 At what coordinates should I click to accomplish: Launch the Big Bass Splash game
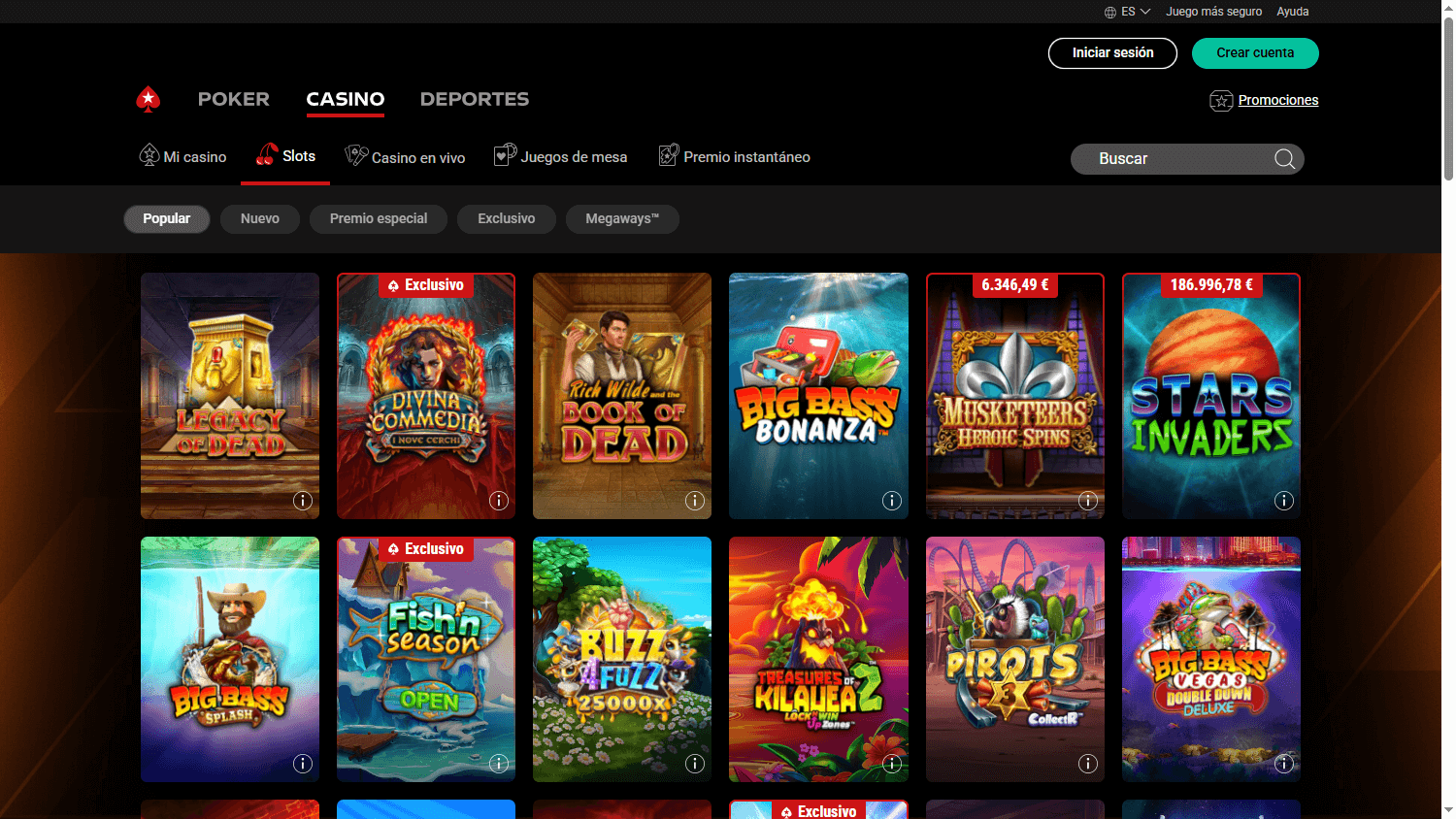point(230,660)
